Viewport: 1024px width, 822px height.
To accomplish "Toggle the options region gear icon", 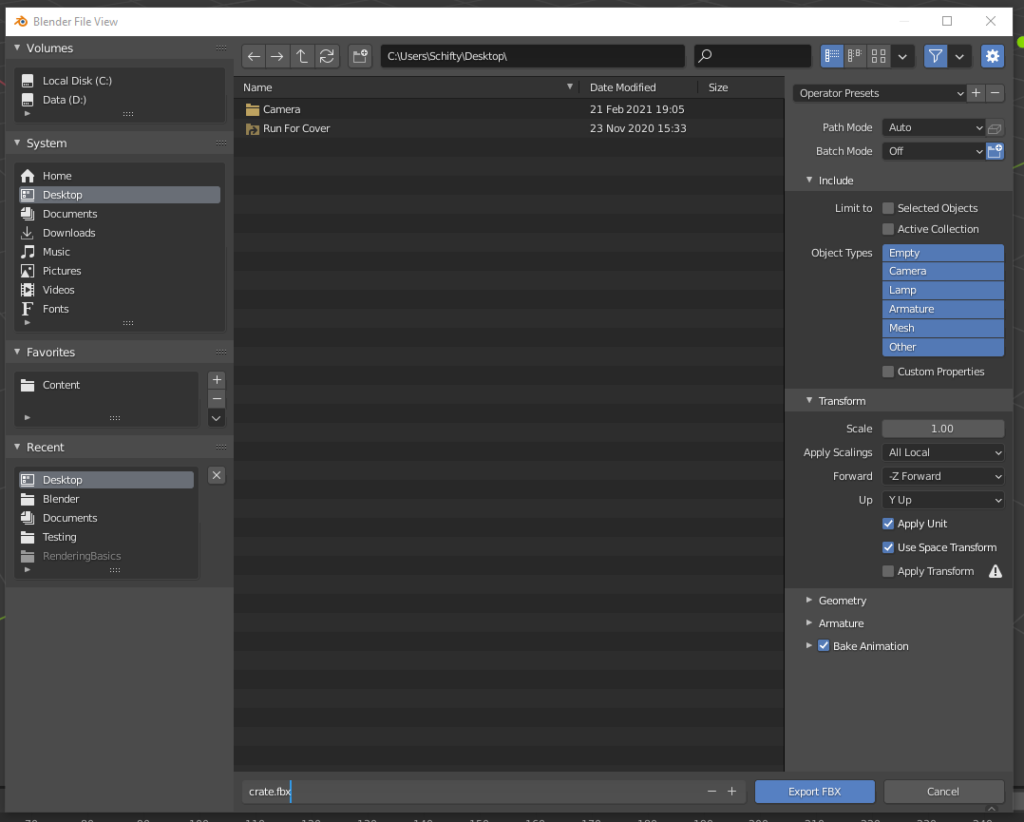I will pyautogui.click(x=992, y=56).
